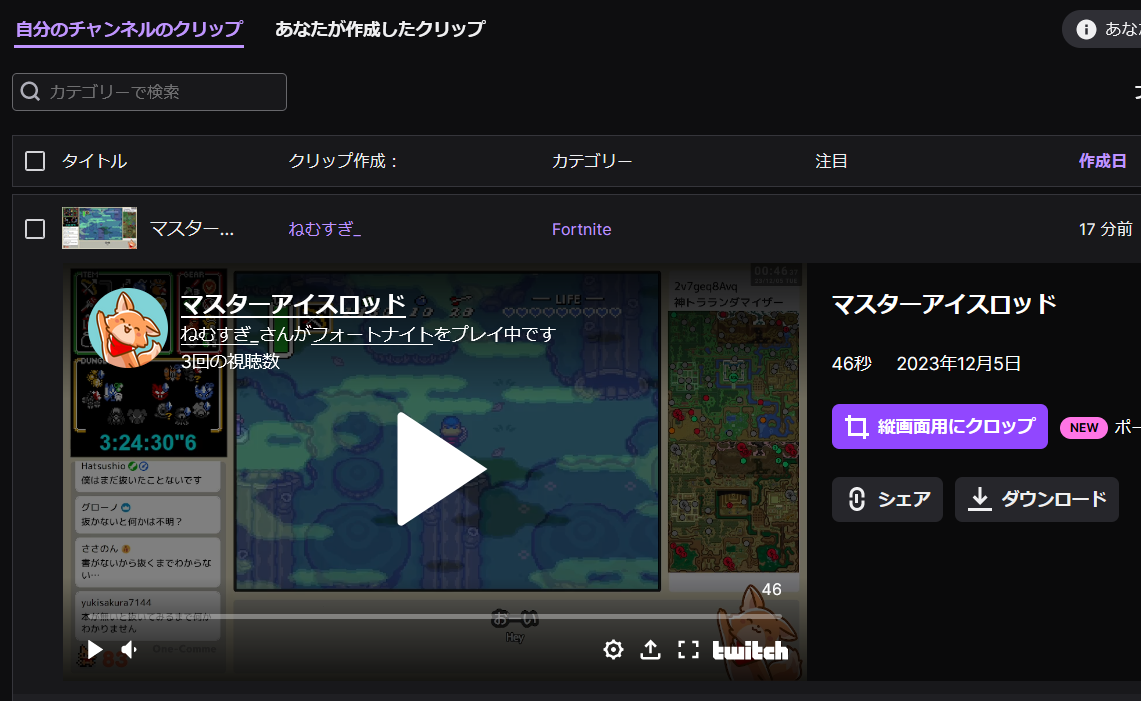
Task: Click the small play icon at player bottom left
Action: pyautogui.click(x=94, y=649)
